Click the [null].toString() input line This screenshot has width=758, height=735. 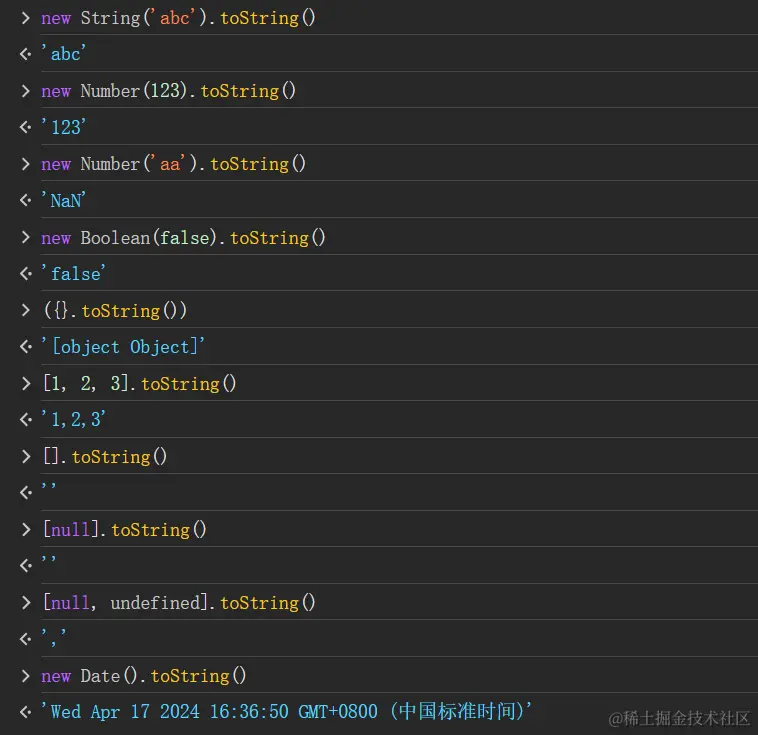pyautogui.click(x=124, y=530)
